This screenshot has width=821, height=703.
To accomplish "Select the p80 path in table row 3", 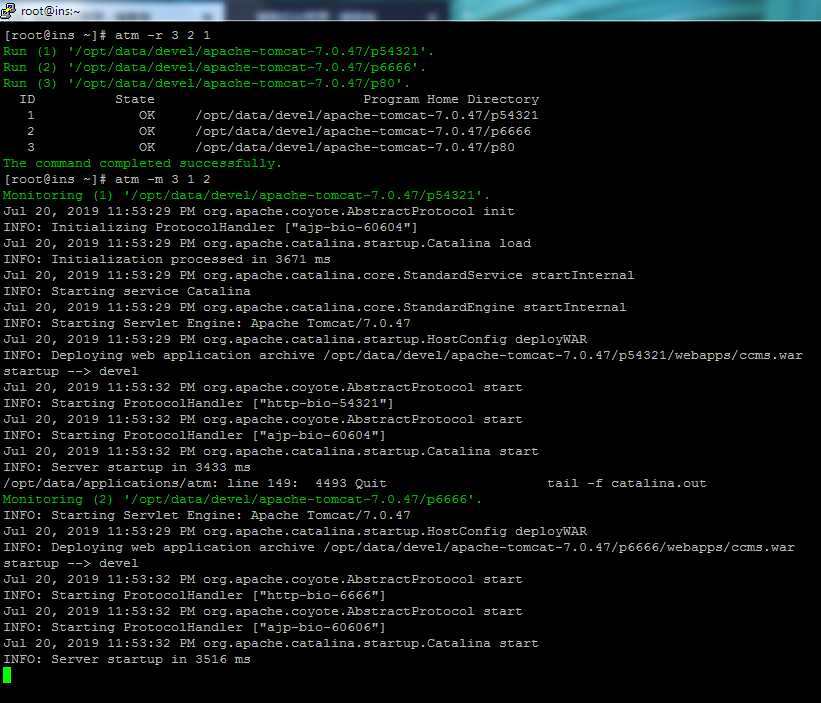I will click(x=354, y=147).
